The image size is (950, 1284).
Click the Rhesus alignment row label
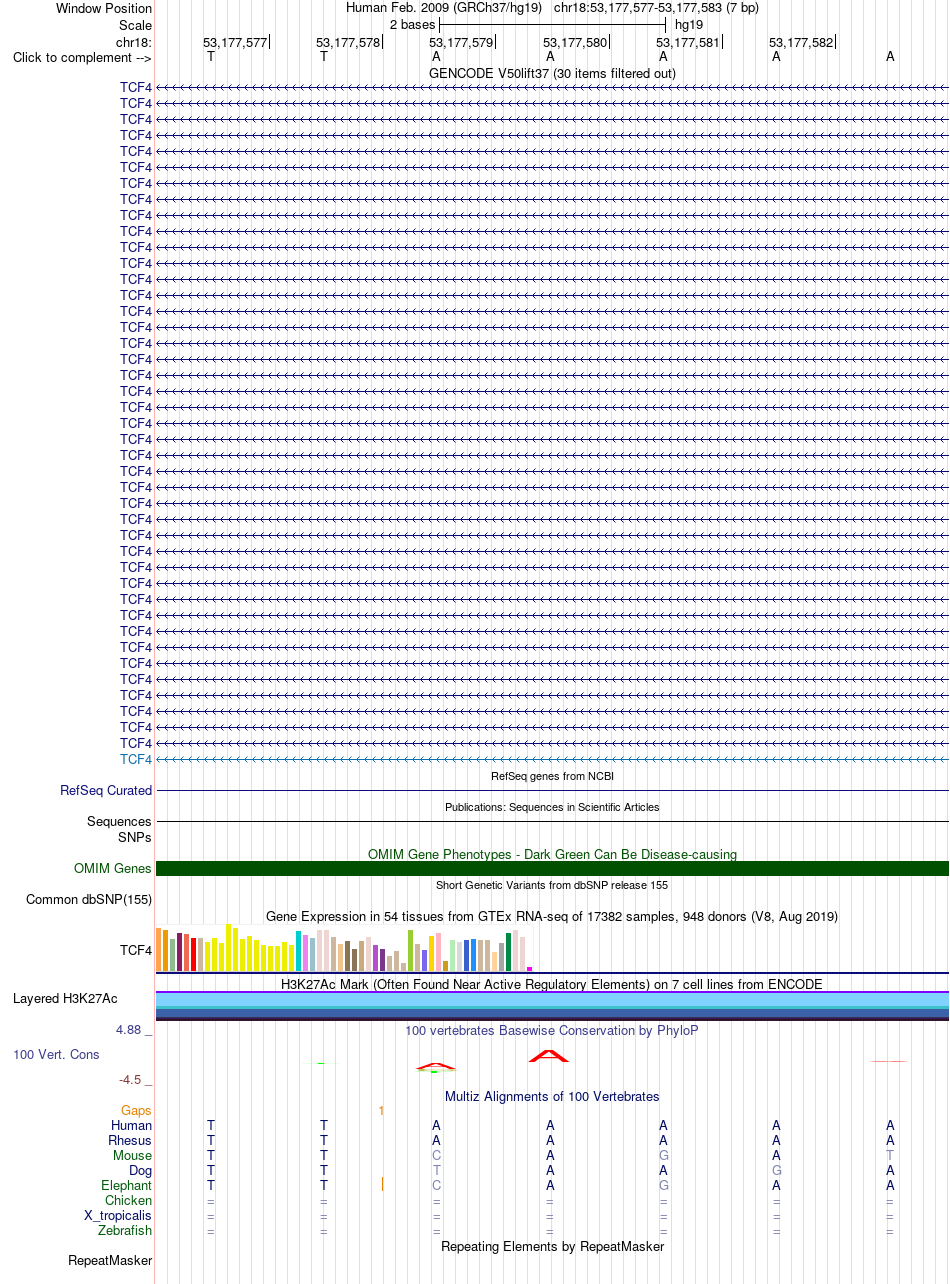(x=130, y=1140)
